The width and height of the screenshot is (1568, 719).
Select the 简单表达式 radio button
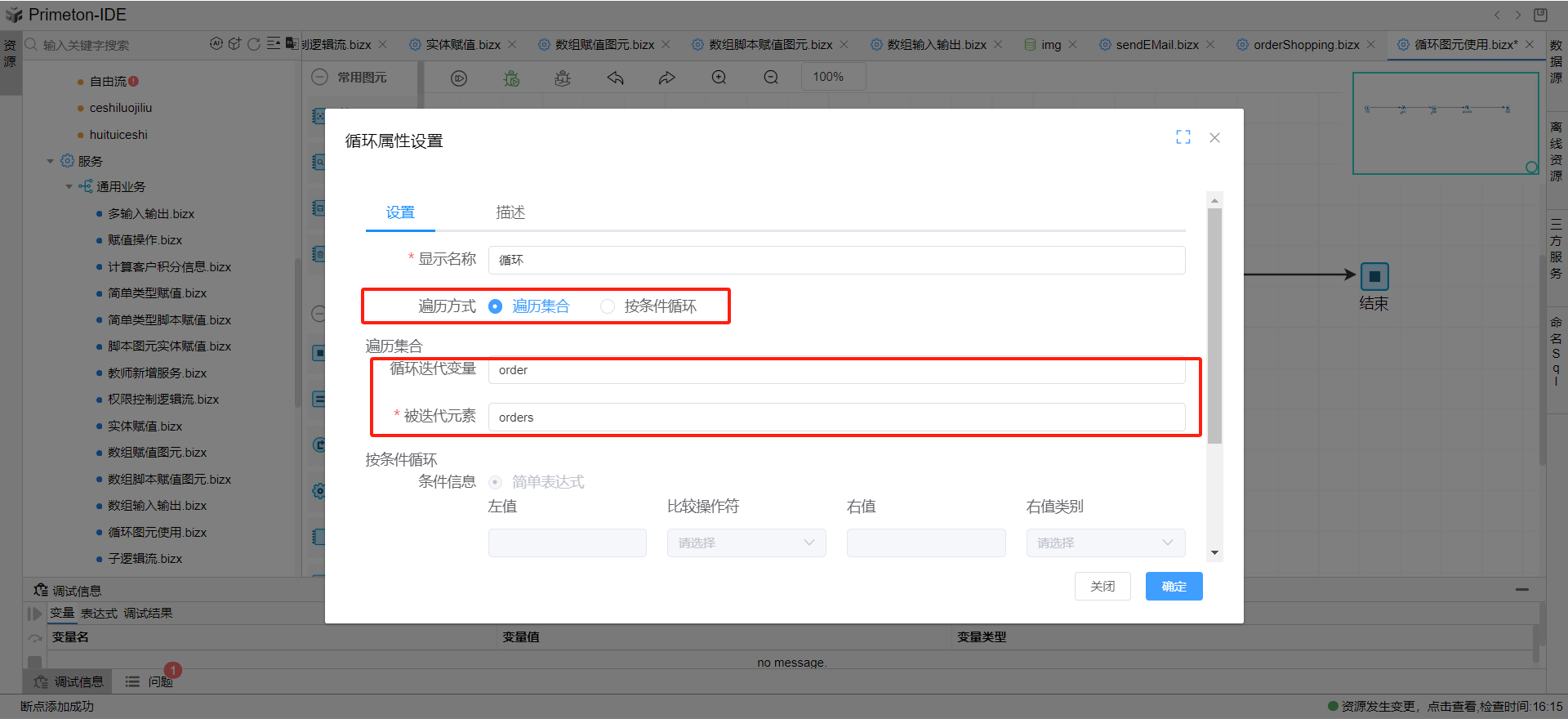(x=495, y=482)
